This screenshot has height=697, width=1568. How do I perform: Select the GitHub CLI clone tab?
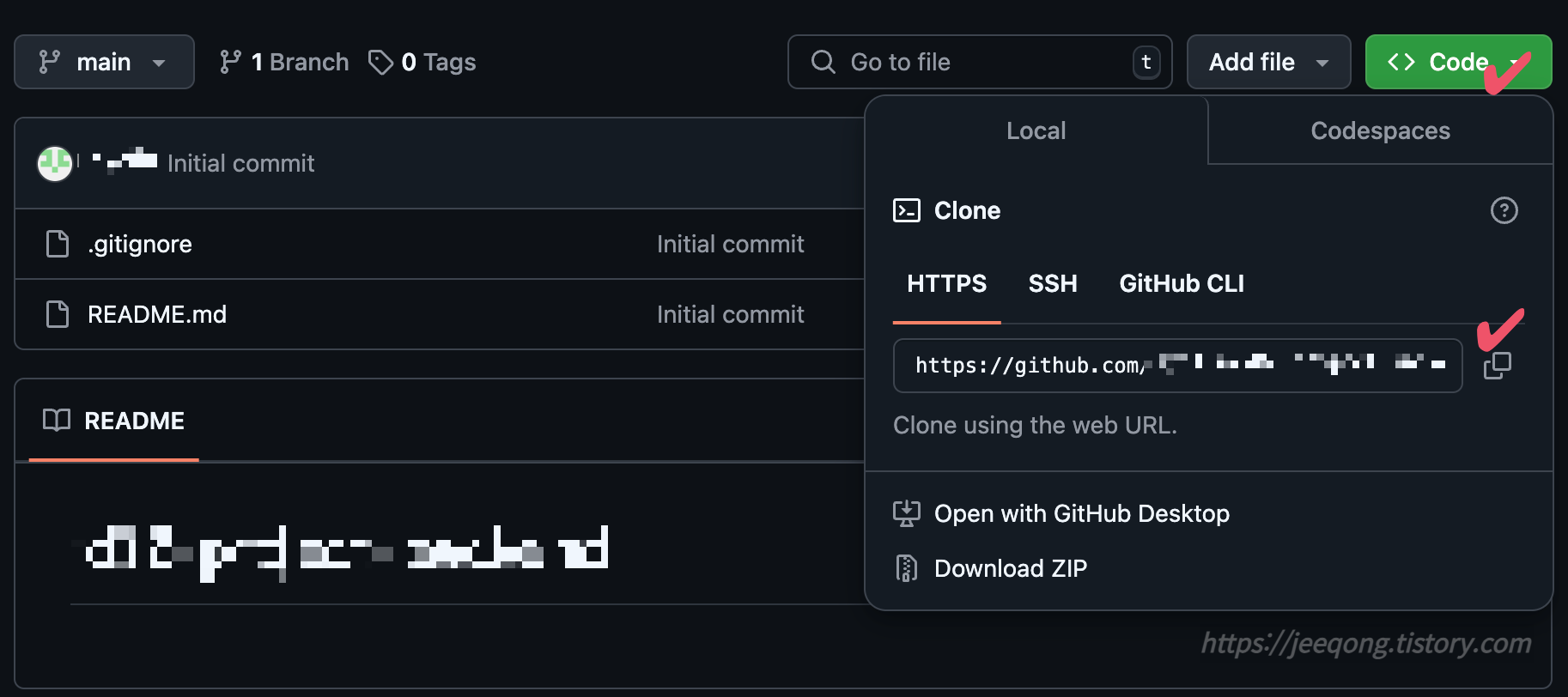(1182, 283)
